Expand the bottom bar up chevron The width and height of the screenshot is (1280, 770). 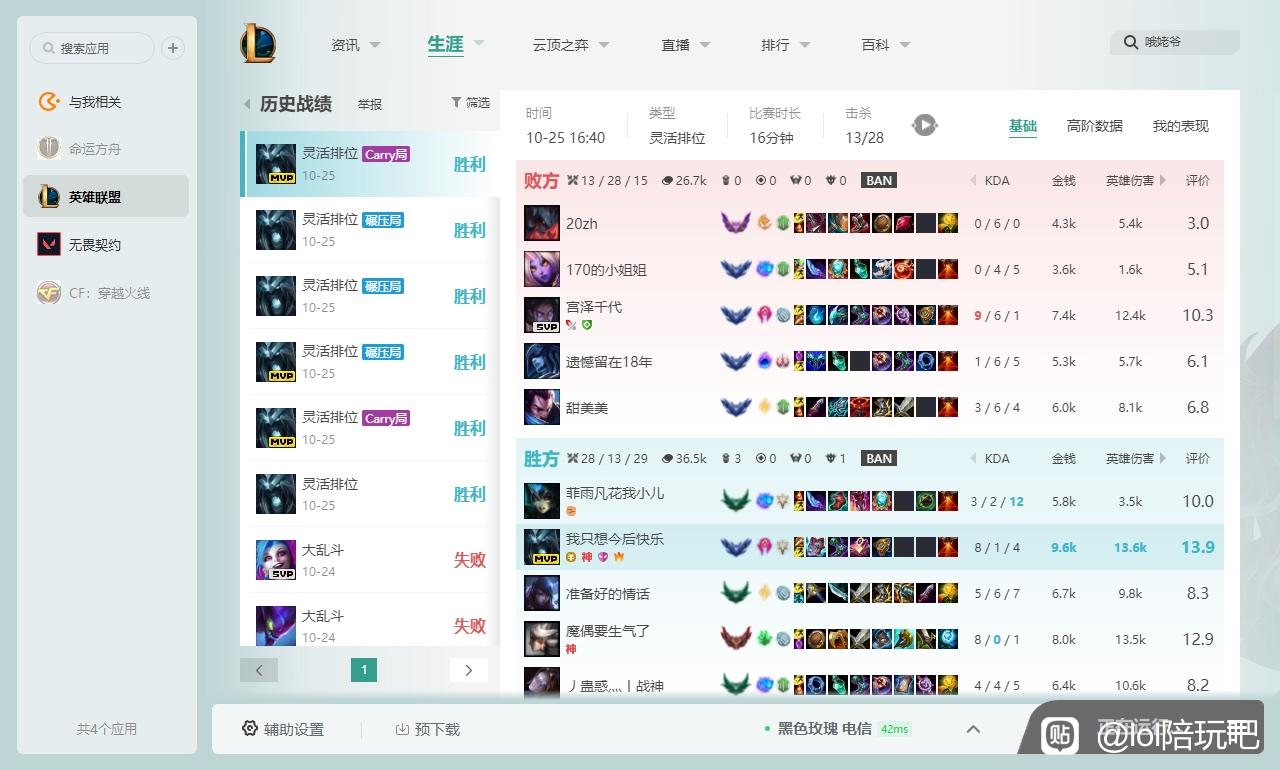coord(973,730)
